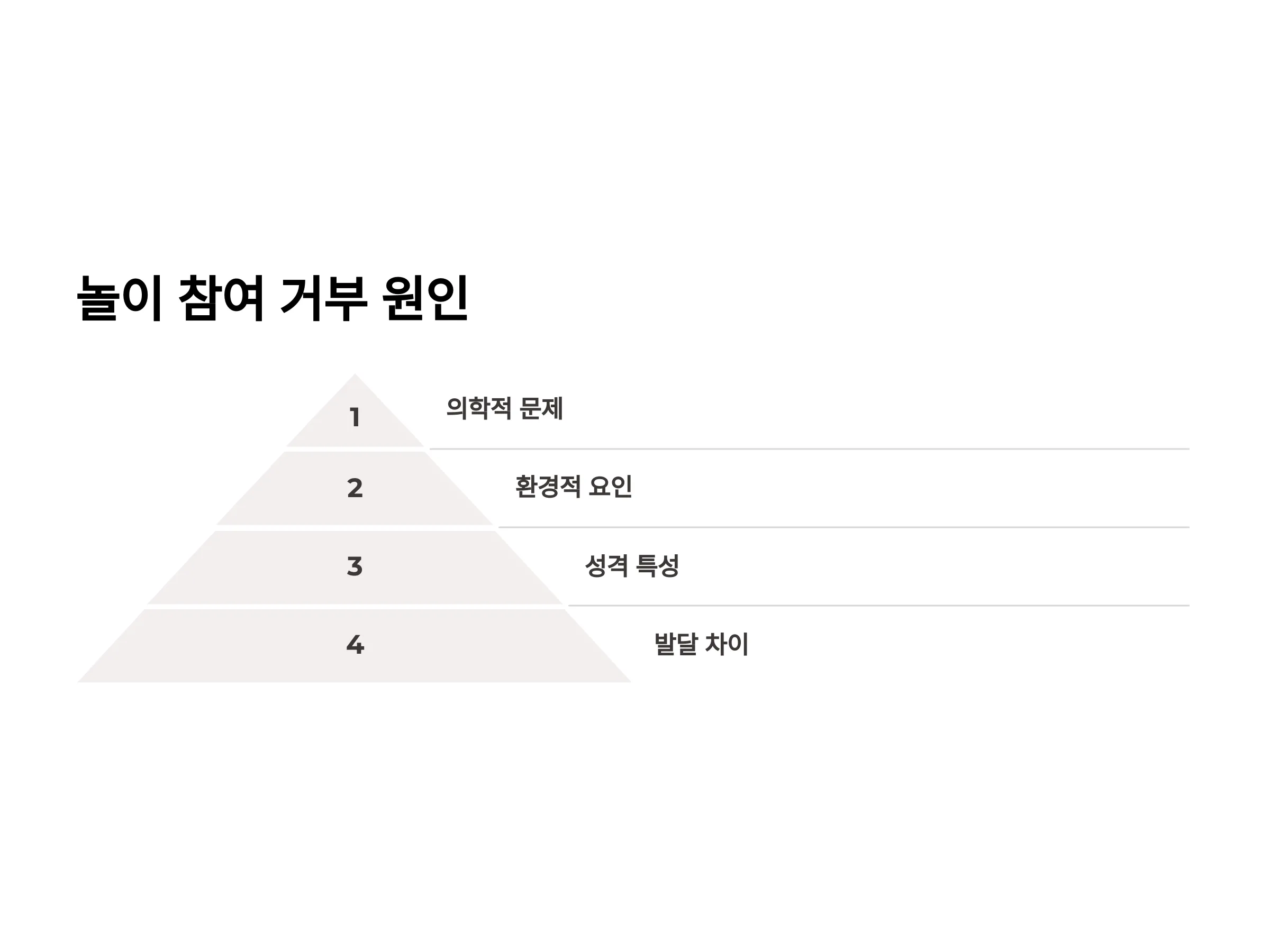Select the number 3 in the pyramid
This screenshot has width=1270, height=952.
pos(355,566)
